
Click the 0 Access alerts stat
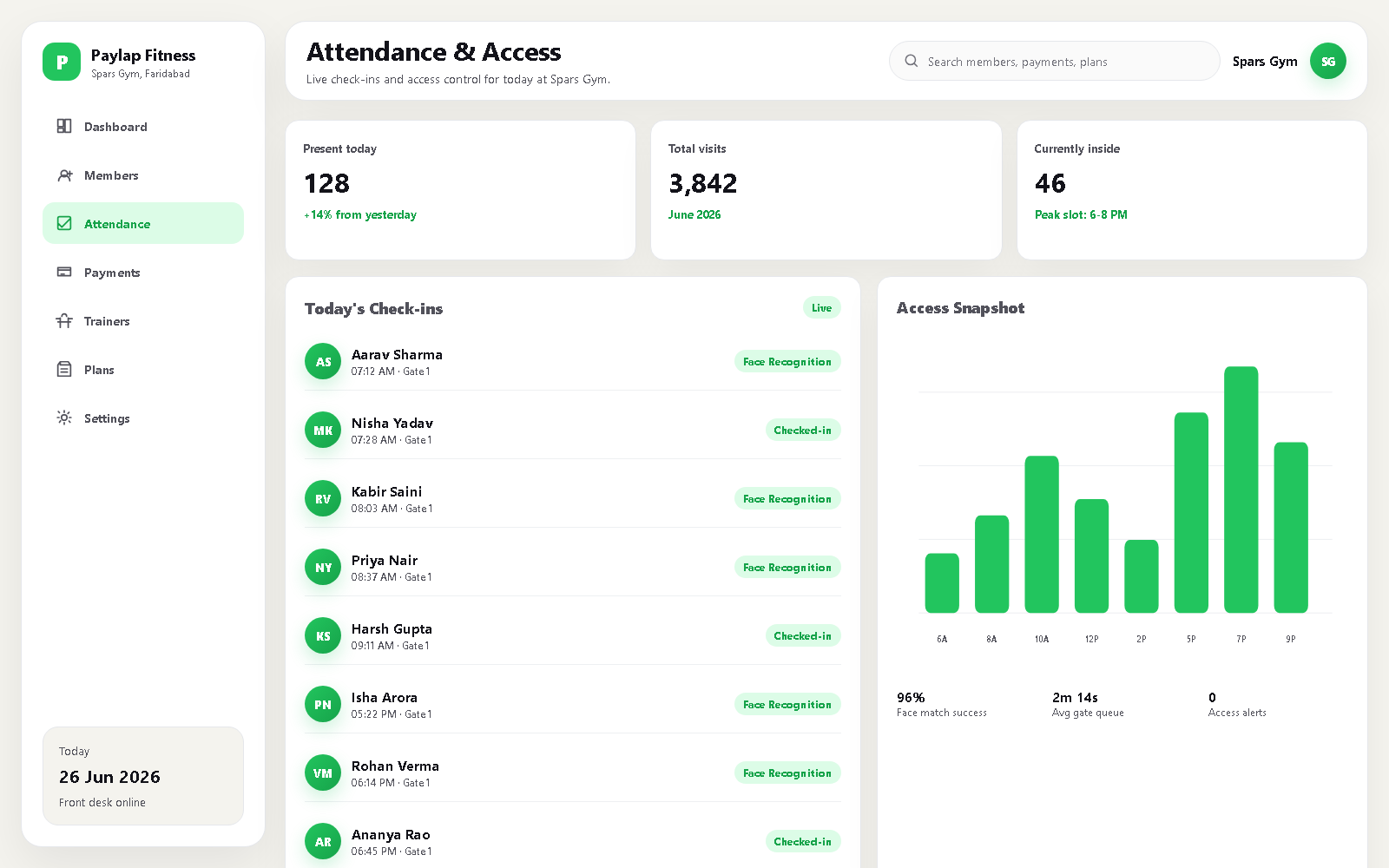pyautogui.click(x=1237, y=704)
